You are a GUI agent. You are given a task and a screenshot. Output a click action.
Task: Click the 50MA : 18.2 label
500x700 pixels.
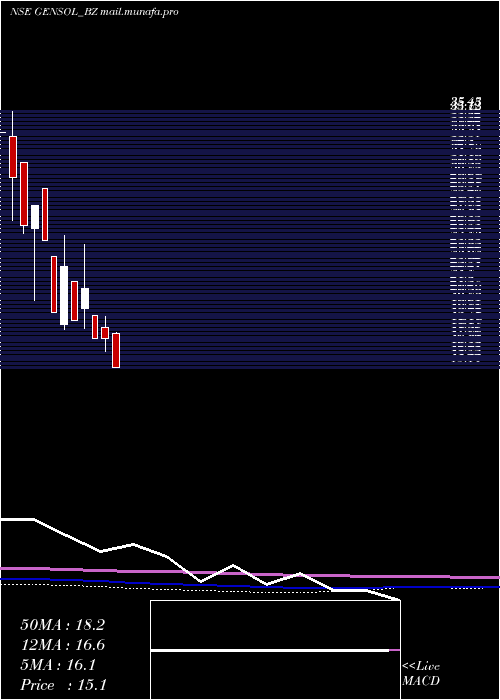coord(62,625)
